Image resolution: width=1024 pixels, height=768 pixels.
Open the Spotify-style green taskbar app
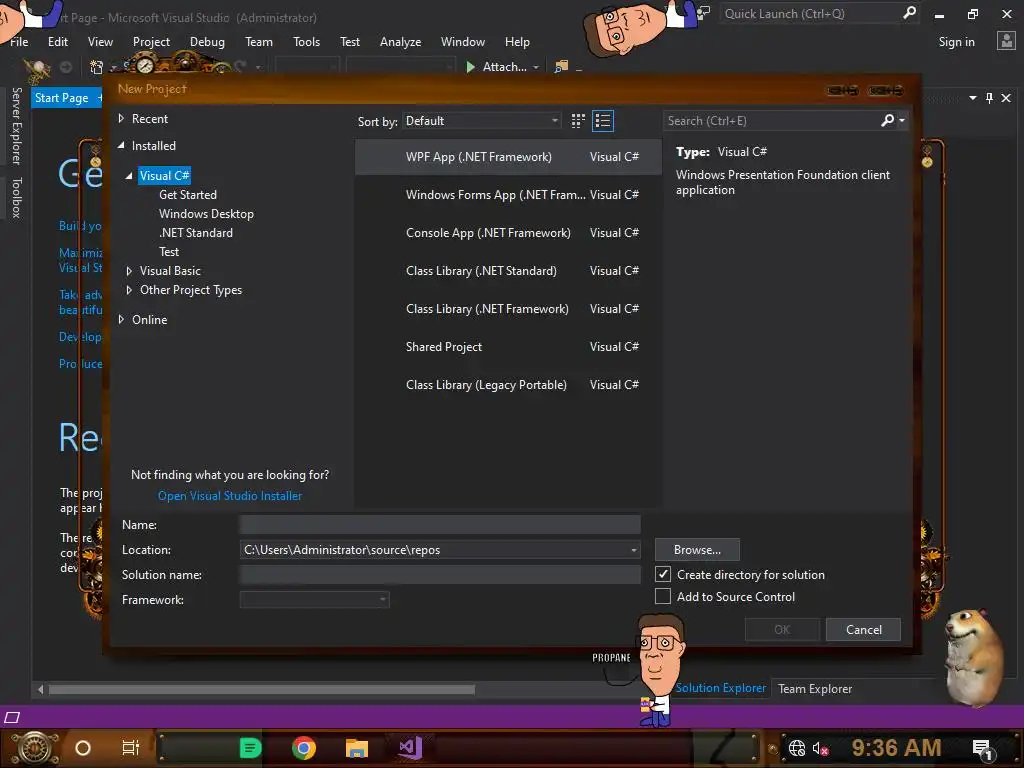(250, 748)
